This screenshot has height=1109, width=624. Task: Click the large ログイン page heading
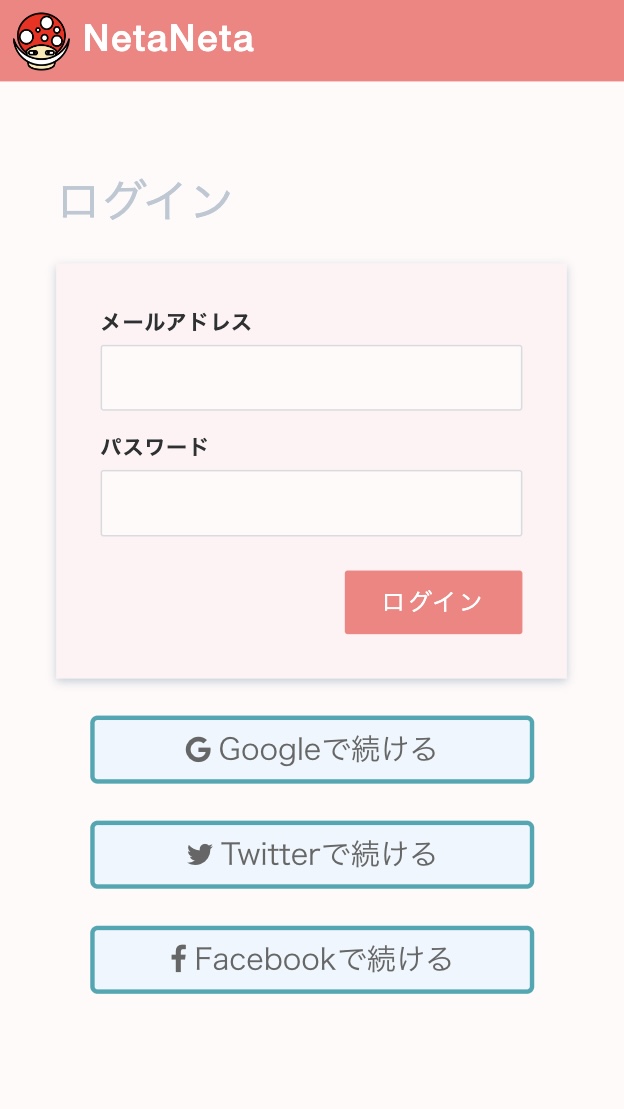(x=146, y=201)
